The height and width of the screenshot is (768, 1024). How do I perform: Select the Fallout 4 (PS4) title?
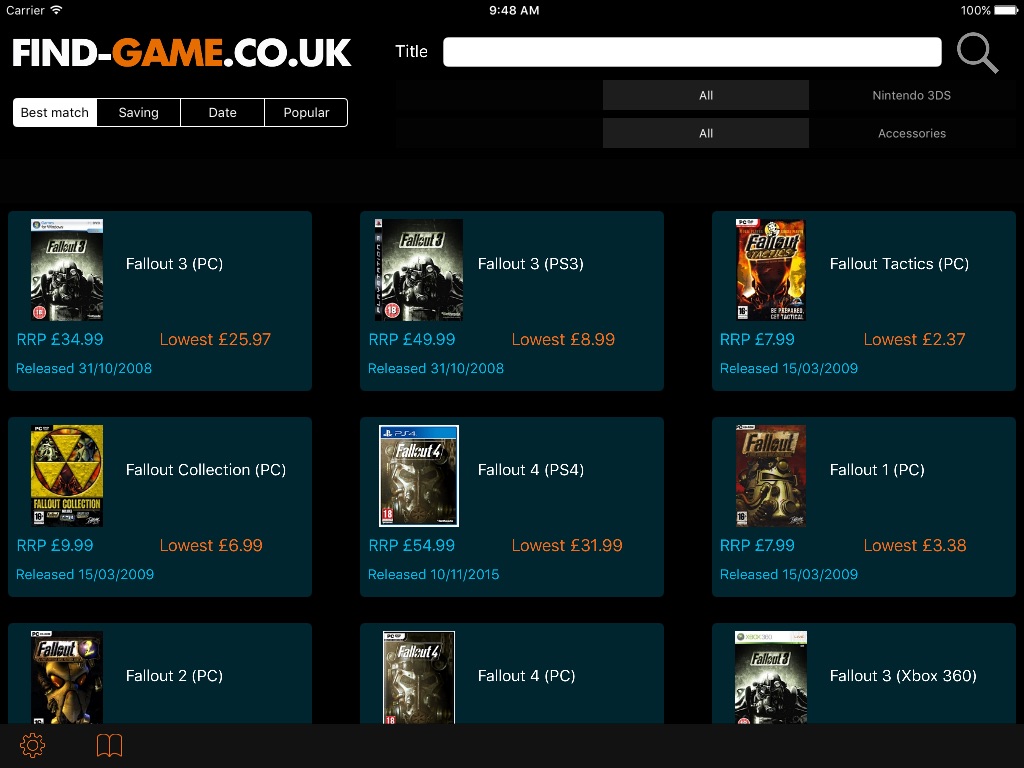(x=531, y=470)
